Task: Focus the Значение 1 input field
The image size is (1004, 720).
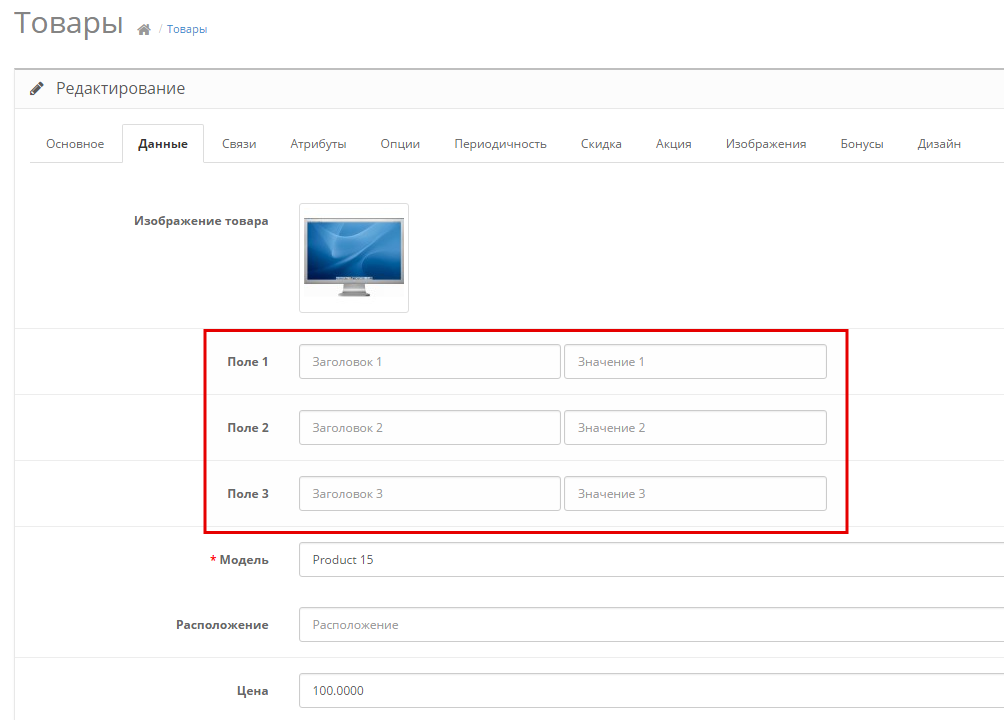Action: 695,362
